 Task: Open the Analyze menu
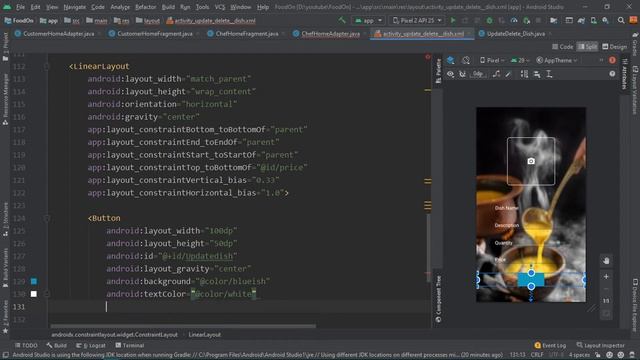tap(120, 7)
